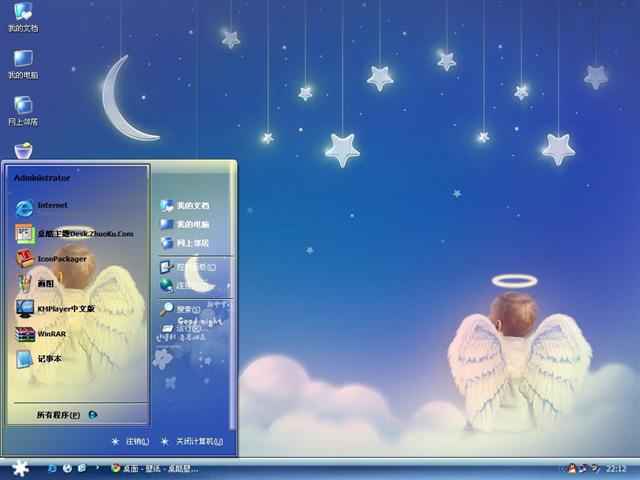Expand the 连接到 submenu with globe icon
Viewport: 640px width, 480px height.
tap(193, 285)
